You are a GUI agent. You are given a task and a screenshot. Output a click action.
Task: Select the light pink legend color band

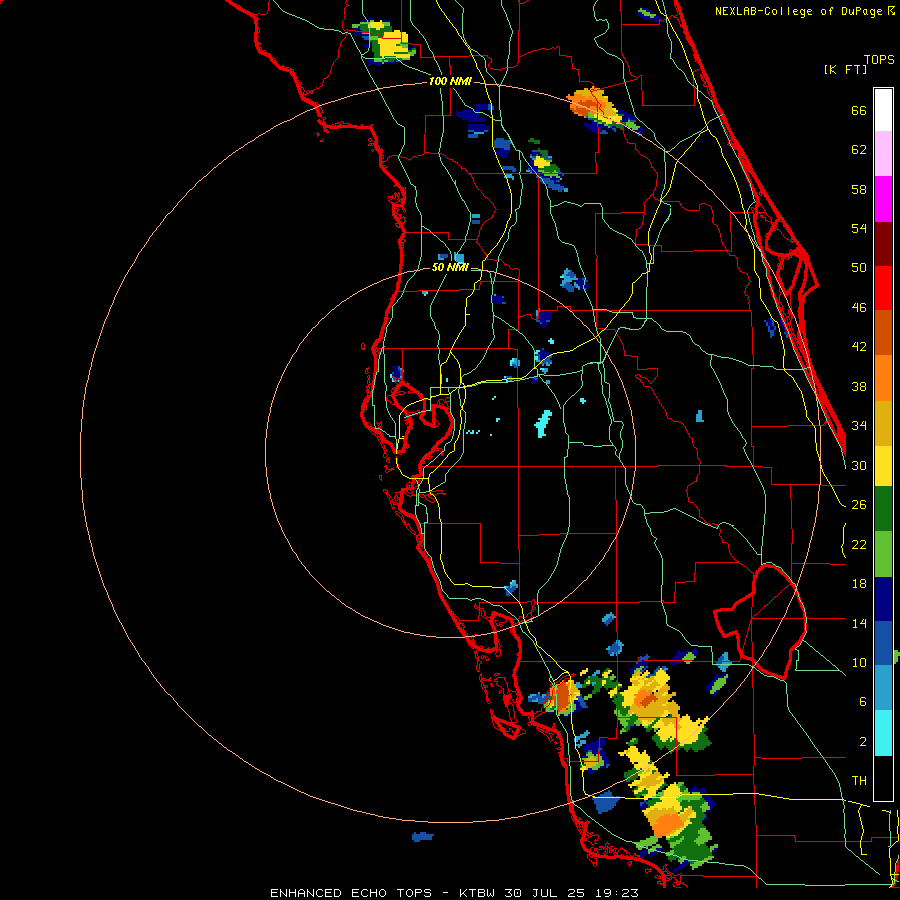tap(883, 154)
